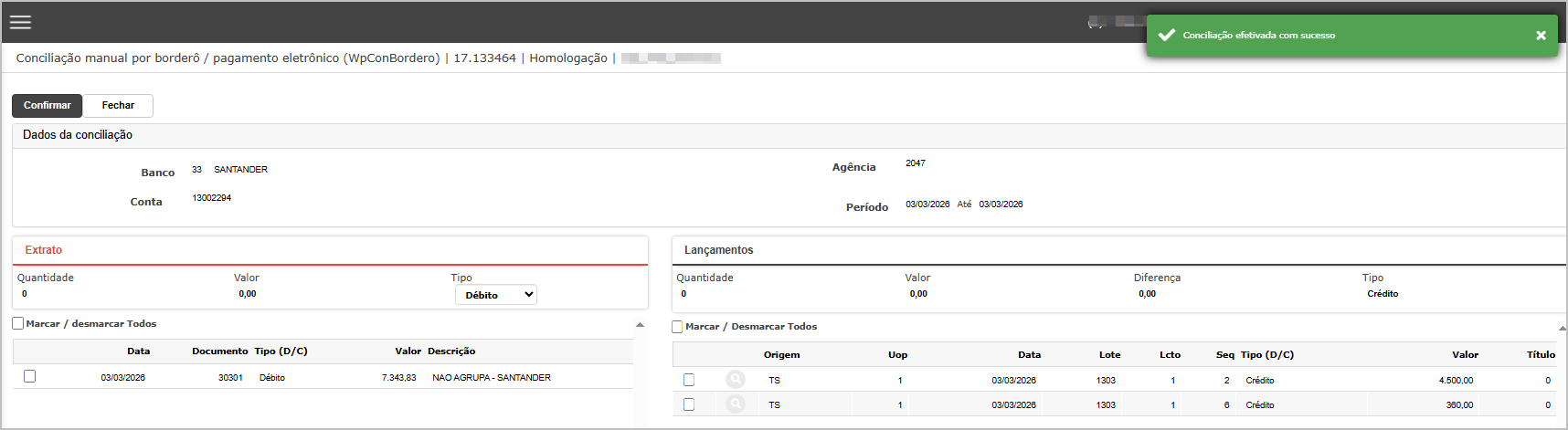This screenshot has width=1568, height=430.
Task: Open magnifier details for the 360,00 entry
Action: coord(736,404)
